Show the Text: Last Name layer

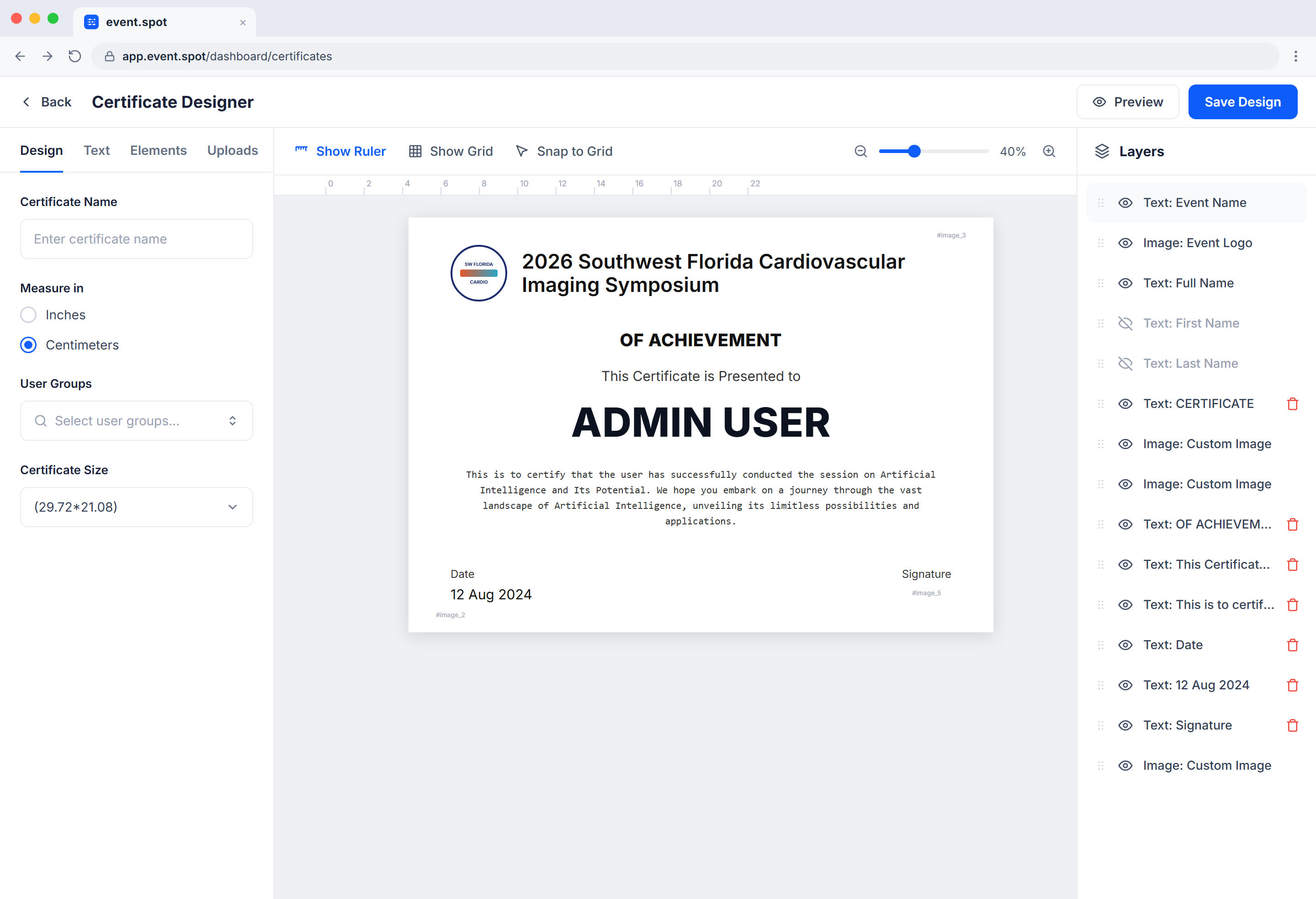tap(1125, 364)
